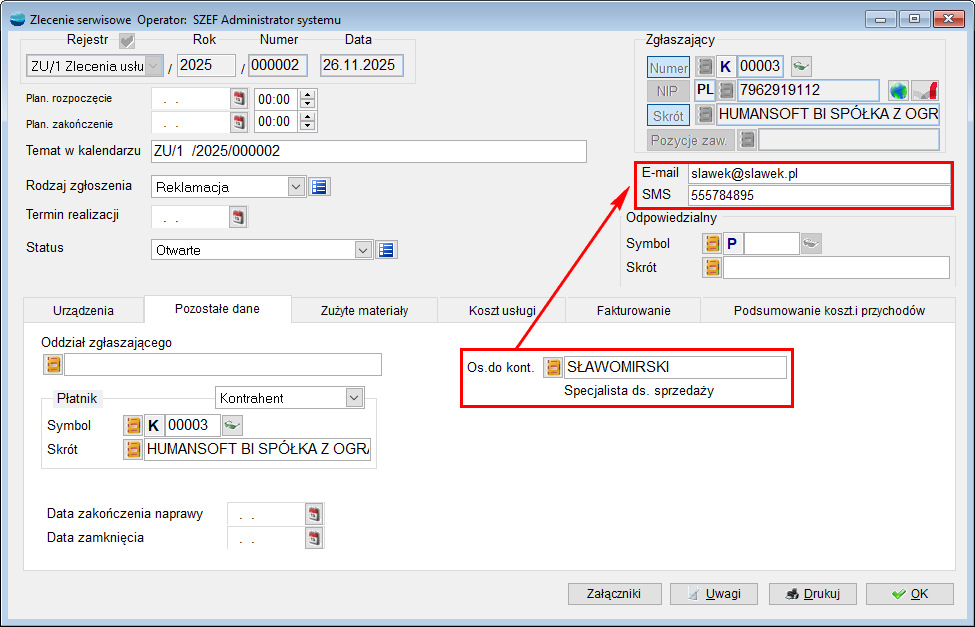Open calendar picker for Plan. rozpoczęcie date

click(x=239, y=99)
